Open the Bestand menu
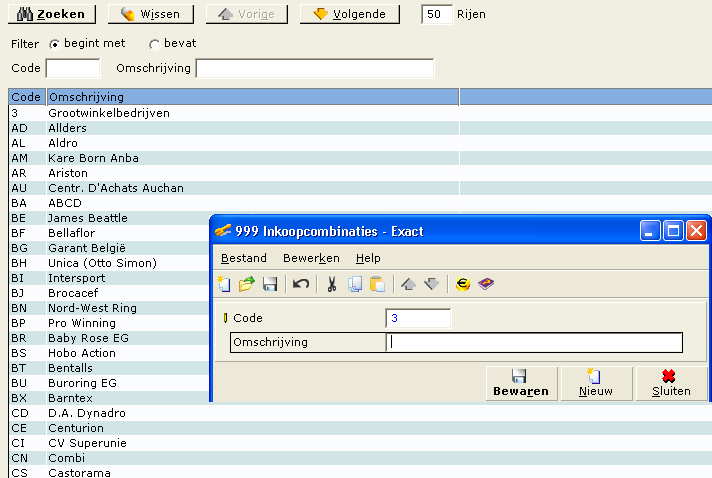Image resolution: width=712 pixels, height=478 pixels. tap(244, 258)
